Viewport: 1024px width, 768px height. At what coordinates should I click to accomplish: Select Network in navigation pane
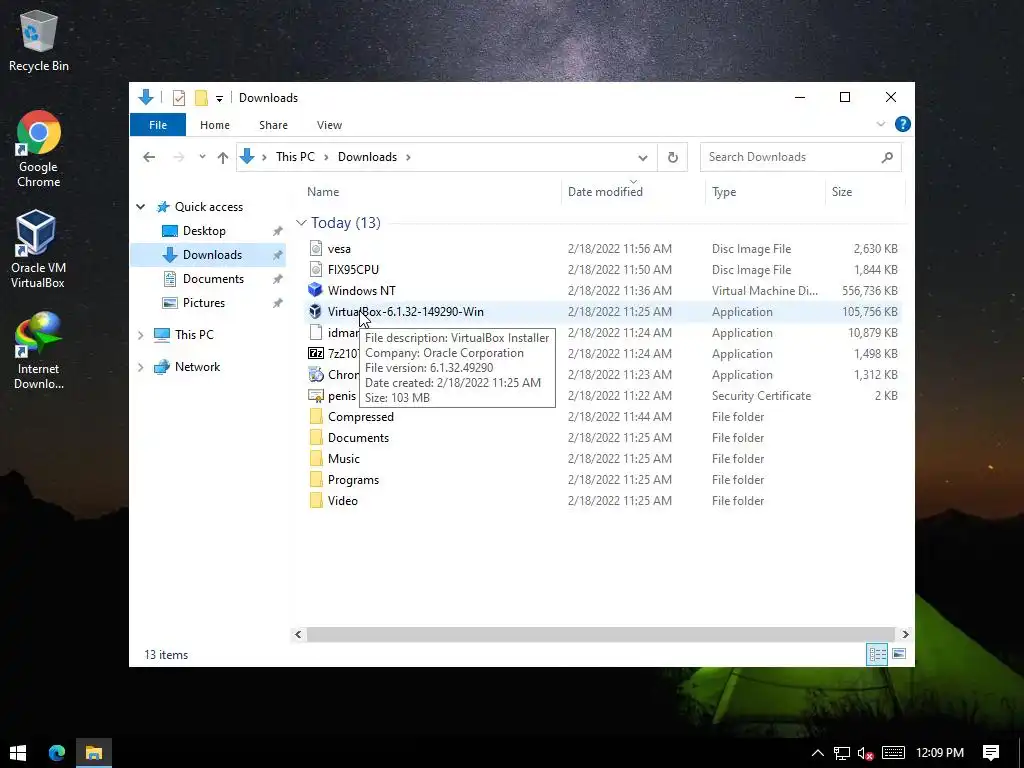point(197,367)
